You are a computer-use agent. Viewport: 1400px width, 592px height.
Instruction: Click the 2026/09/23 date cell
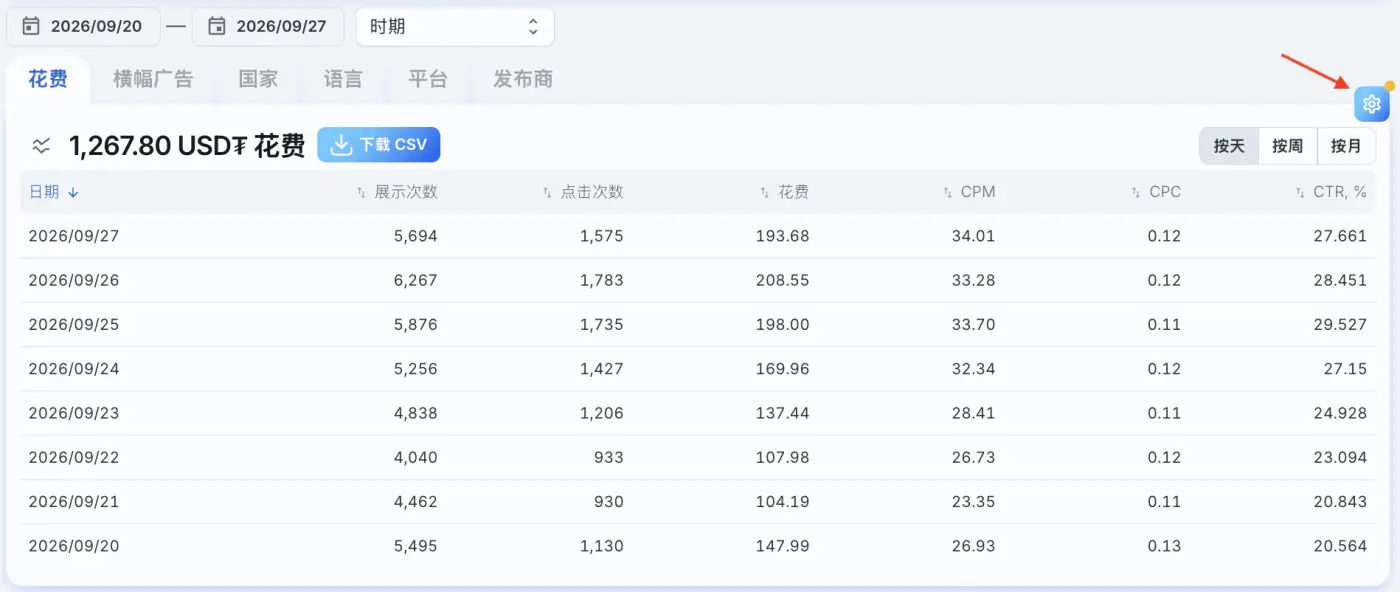(x=74, y=412)
